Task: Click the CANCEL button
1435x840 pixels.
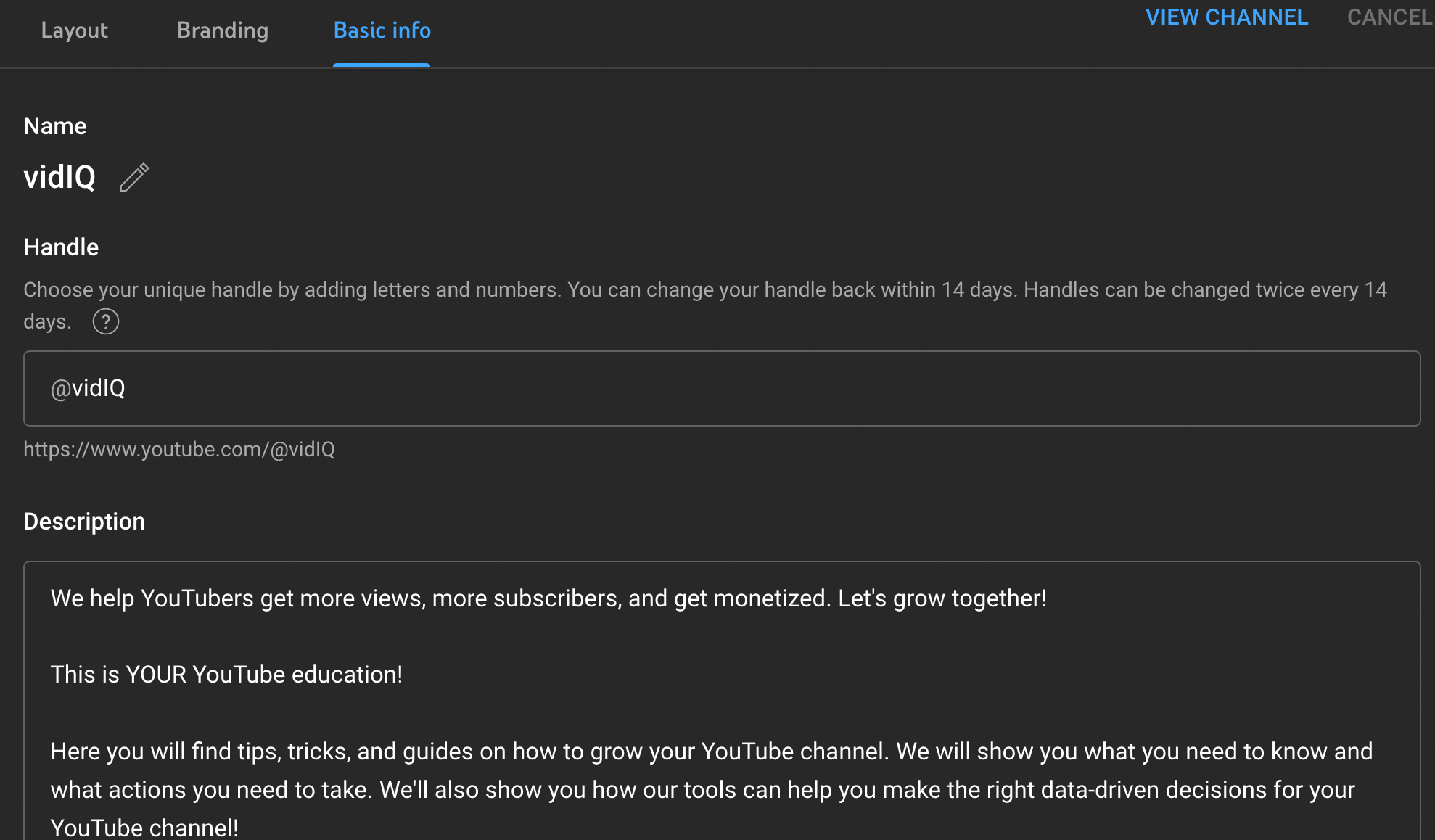Action: coord(1390,17)
